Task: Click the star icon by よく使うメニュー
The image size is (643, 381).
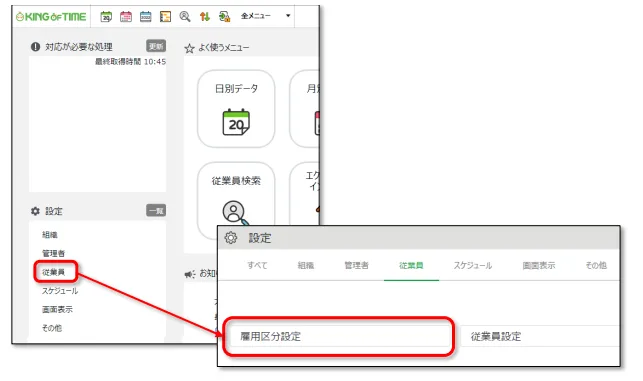Action: [x=189, y=49]
